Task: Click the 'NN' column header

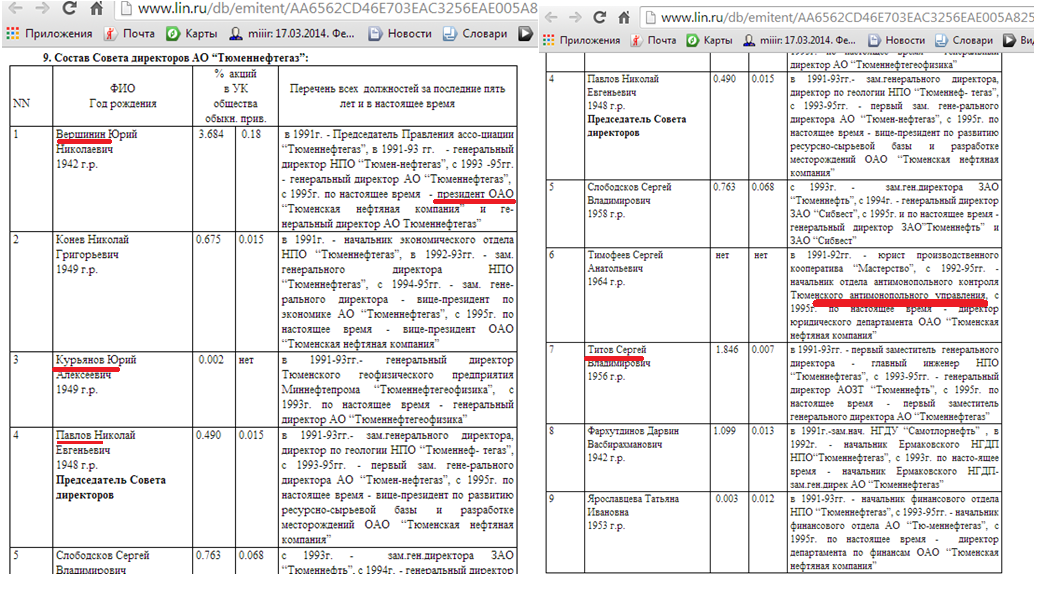Action: [x=22, y=103]
